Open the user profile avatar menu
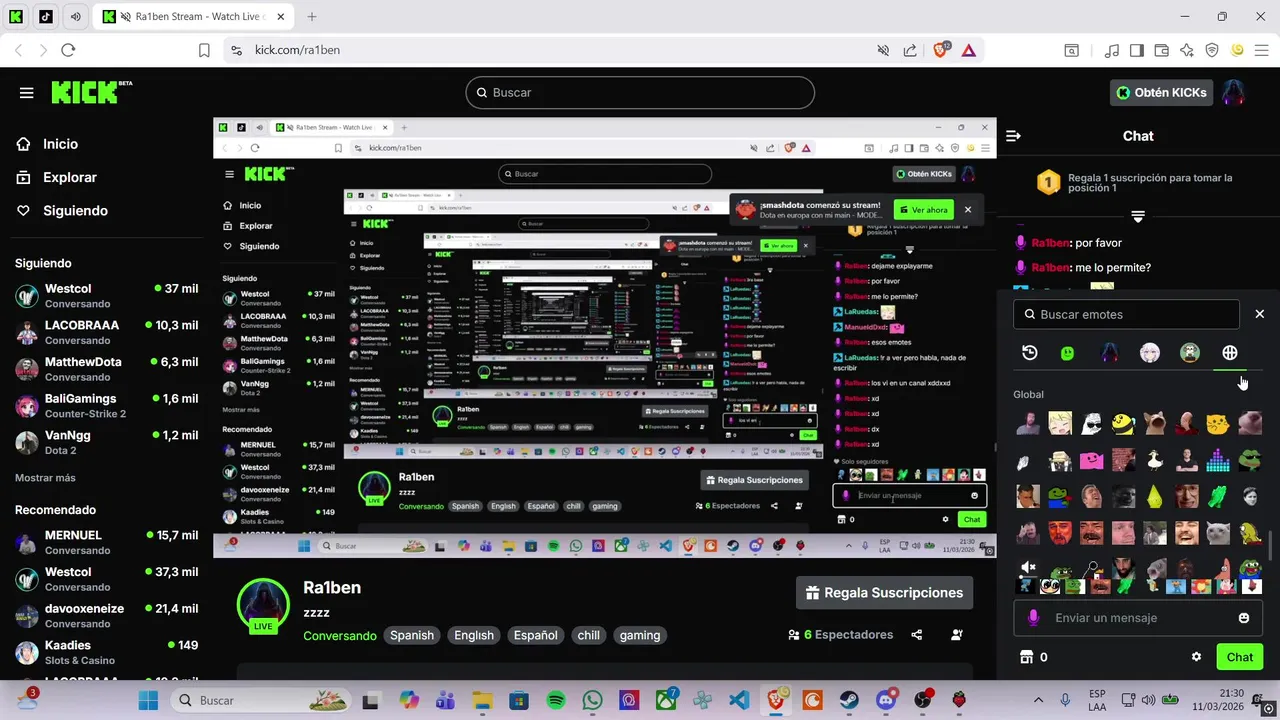Image resolution: width=1280 pixels, height=720 pixels. coord(1234,92)
